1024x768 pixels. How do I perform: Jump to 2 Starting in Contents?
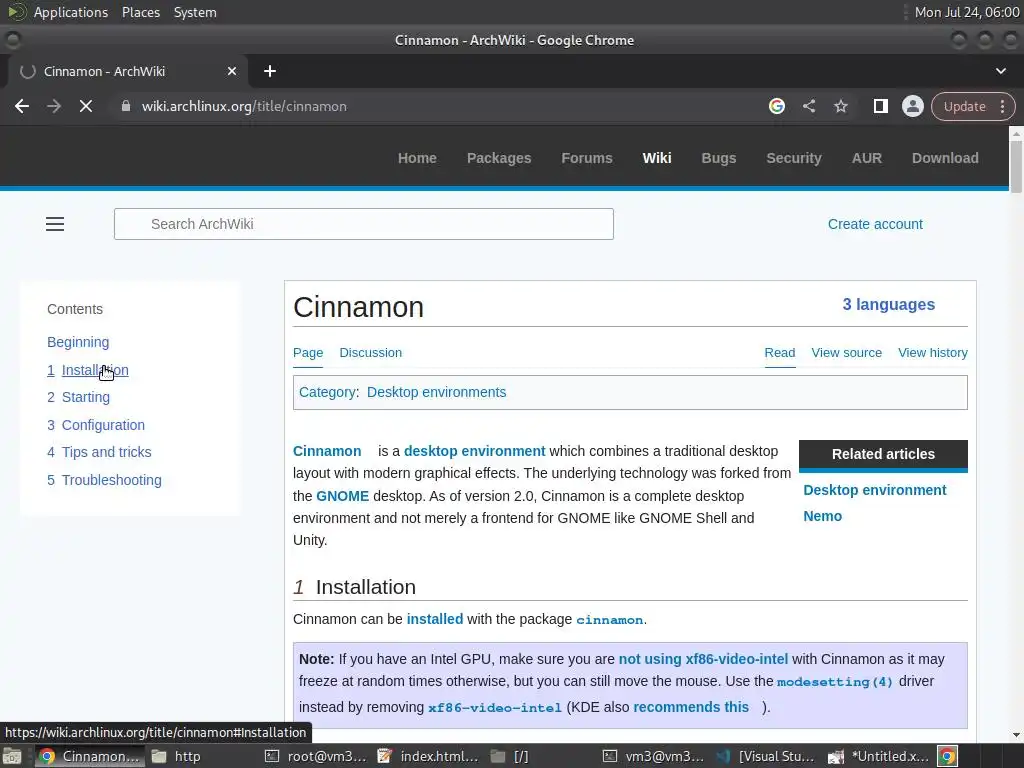[78, 397]
